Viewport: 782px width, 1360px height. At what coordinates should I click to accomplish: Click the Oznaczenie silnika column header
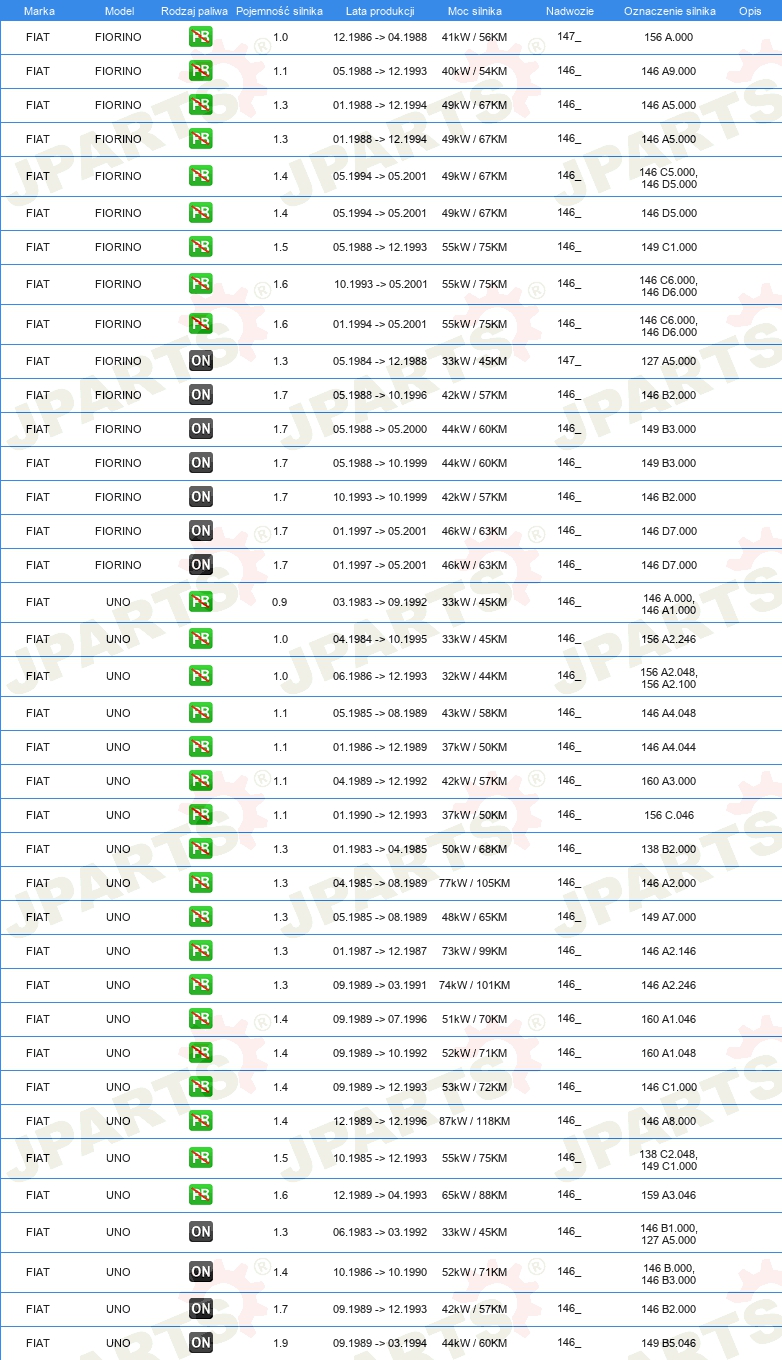tap(669, 10)
